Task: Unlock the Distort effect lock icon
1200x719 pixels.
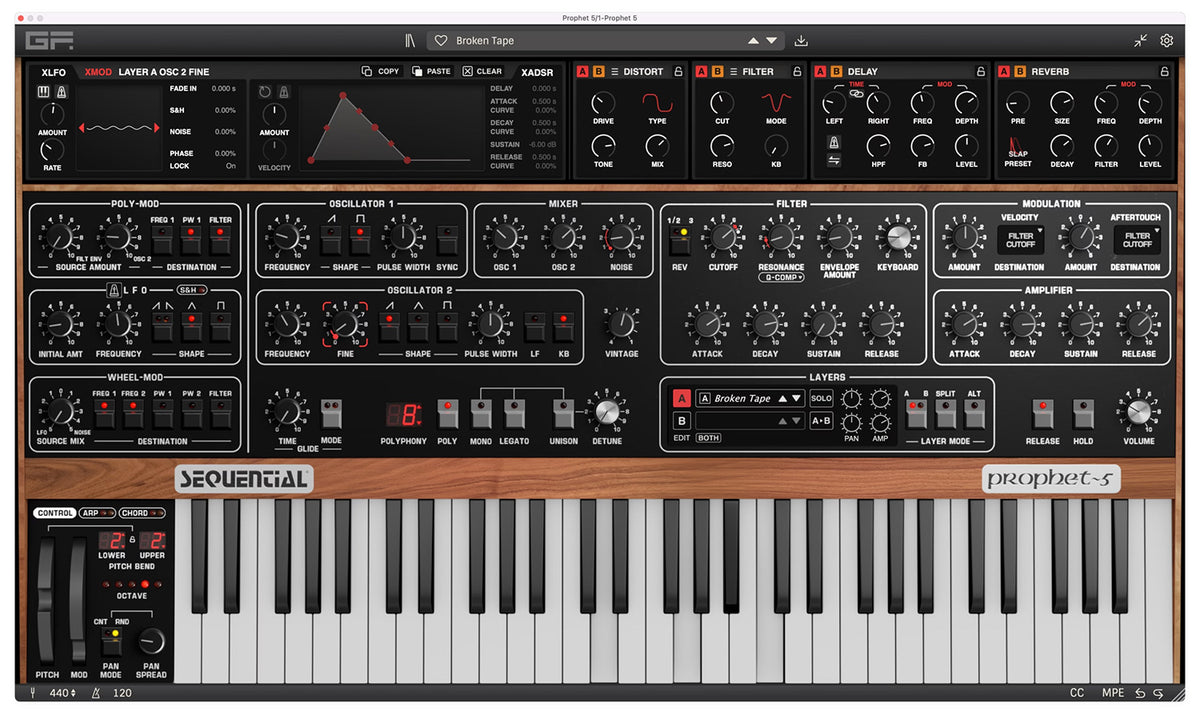Action: [x=678, y=72]
